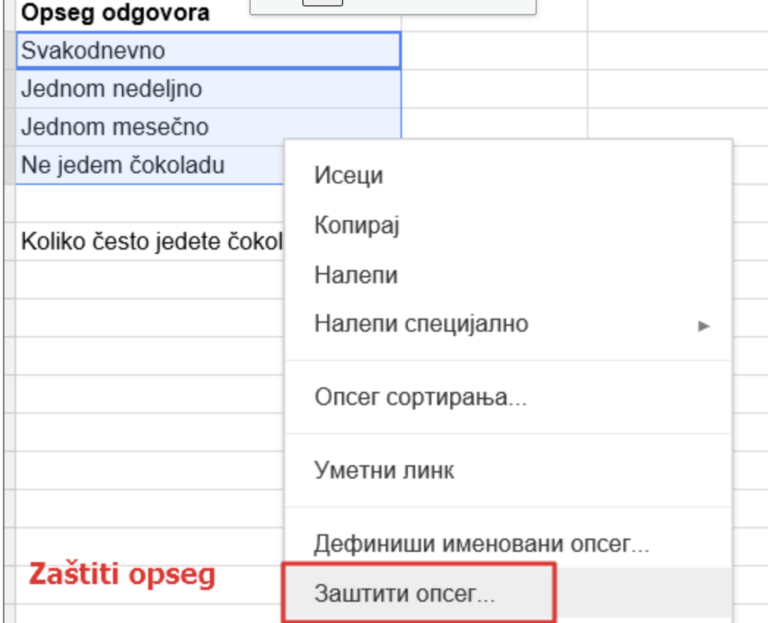Screen dimensions: 768x623
Task: Choose Исеци from the context menu
Action: click(x=349, y=176)
